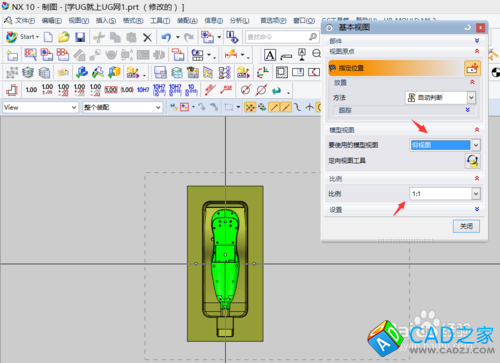The width and height of the screenshot is (500, 363).
Task: Click the New file icon
Action: (x=48, y=37)
